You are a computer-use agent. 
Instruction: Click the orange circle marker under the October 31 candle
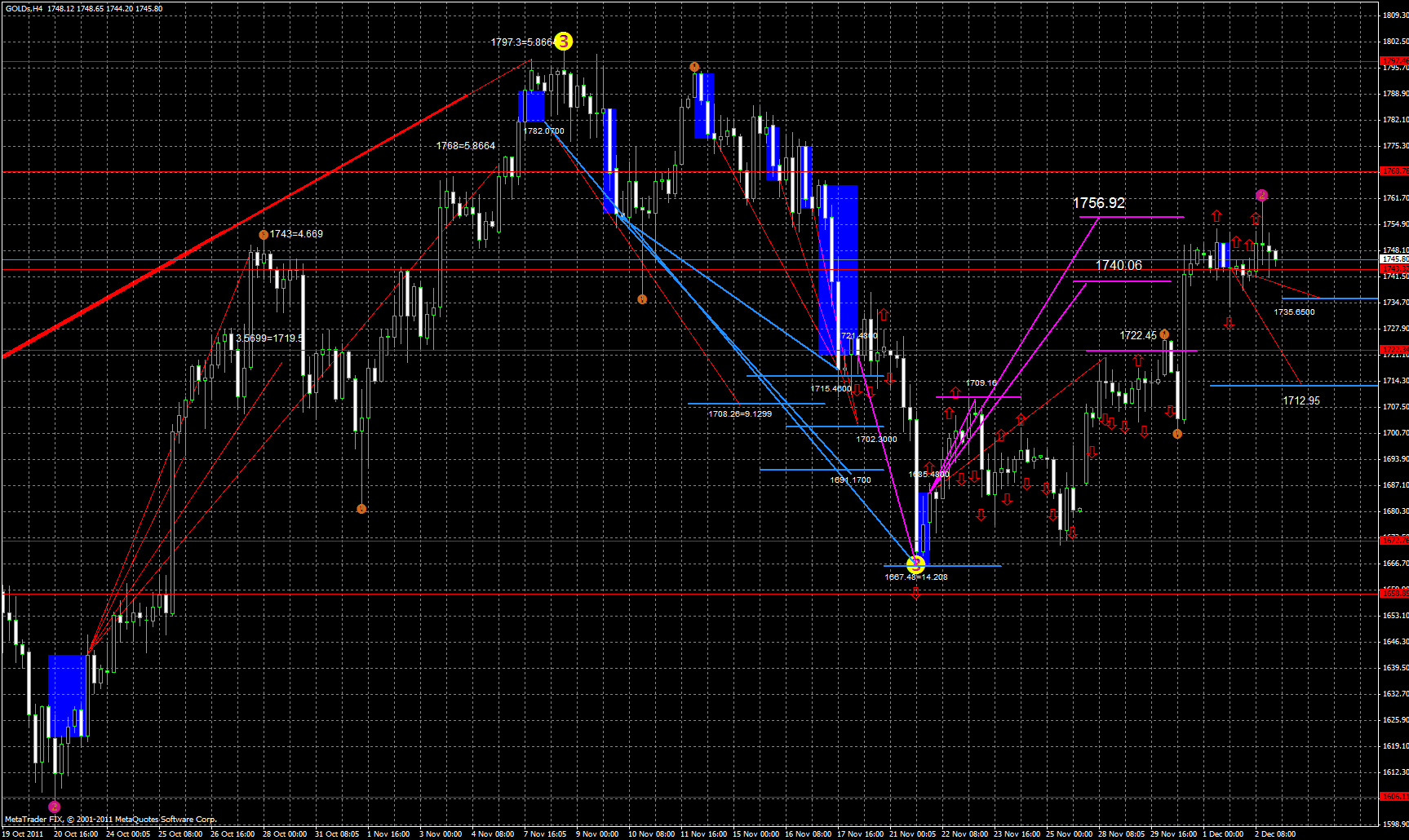point(361,508)
